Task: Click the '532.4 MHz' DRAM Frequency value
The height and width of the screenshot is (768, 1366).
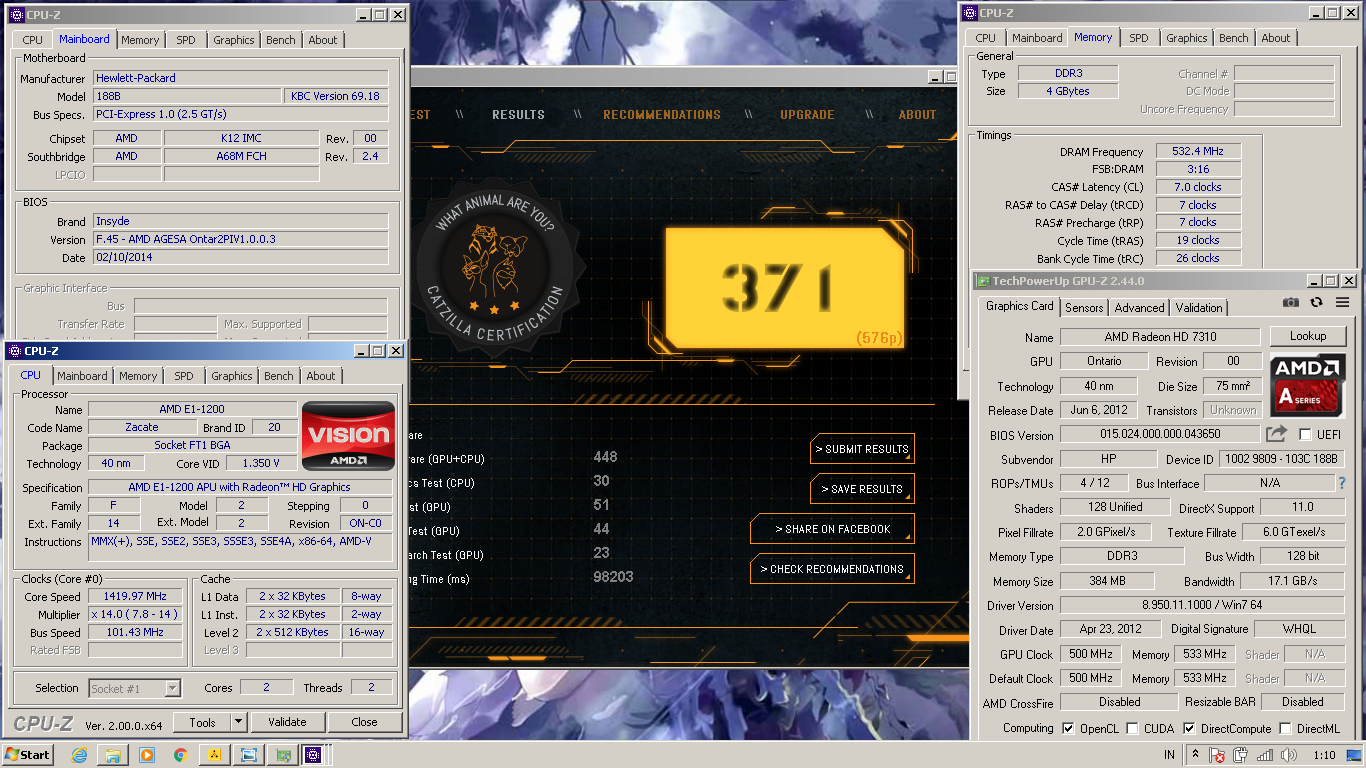Action: point(1198,151)
